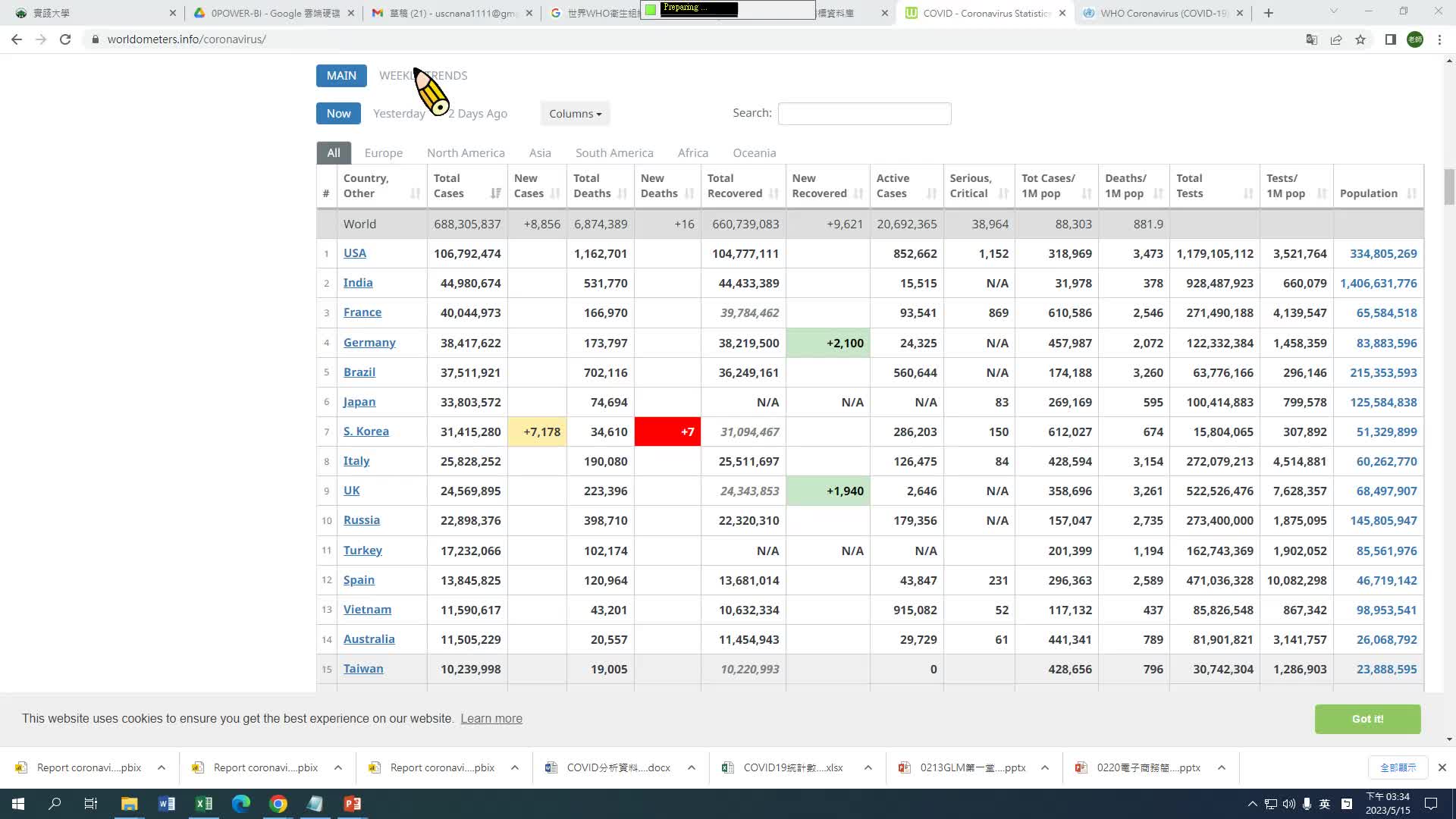The height and width of the screenshot is (819, 1456).
Task: Click the table Search input field
Action: pyautogui.click(x=864, y=114)
